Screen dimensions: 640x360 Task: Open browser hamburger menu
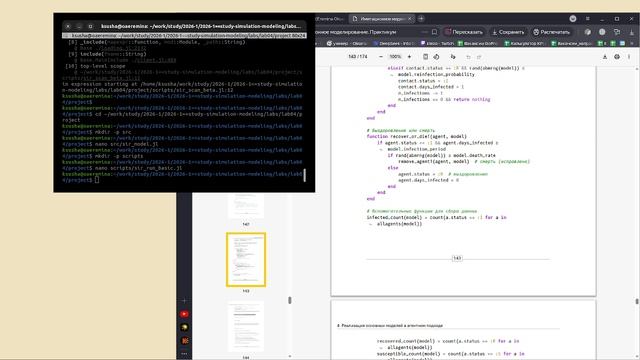588,19
